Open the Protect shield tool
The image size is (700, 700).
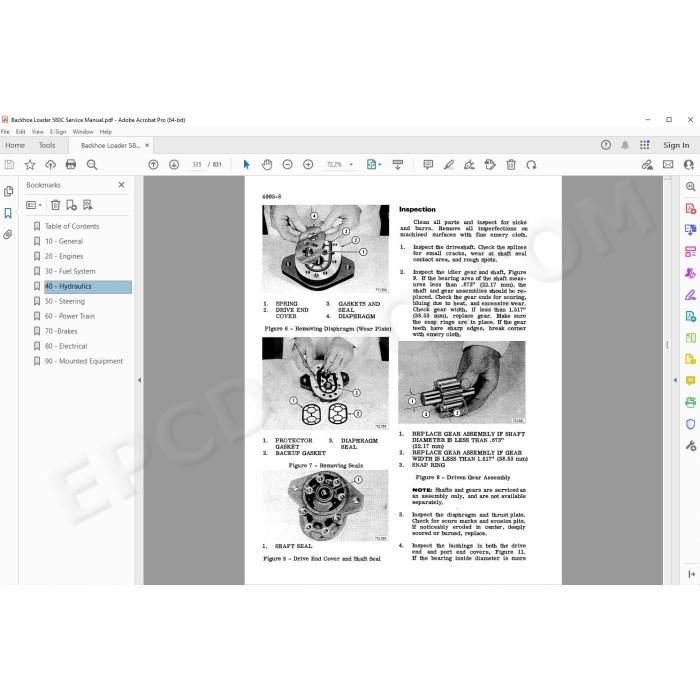tap(690, 424)
